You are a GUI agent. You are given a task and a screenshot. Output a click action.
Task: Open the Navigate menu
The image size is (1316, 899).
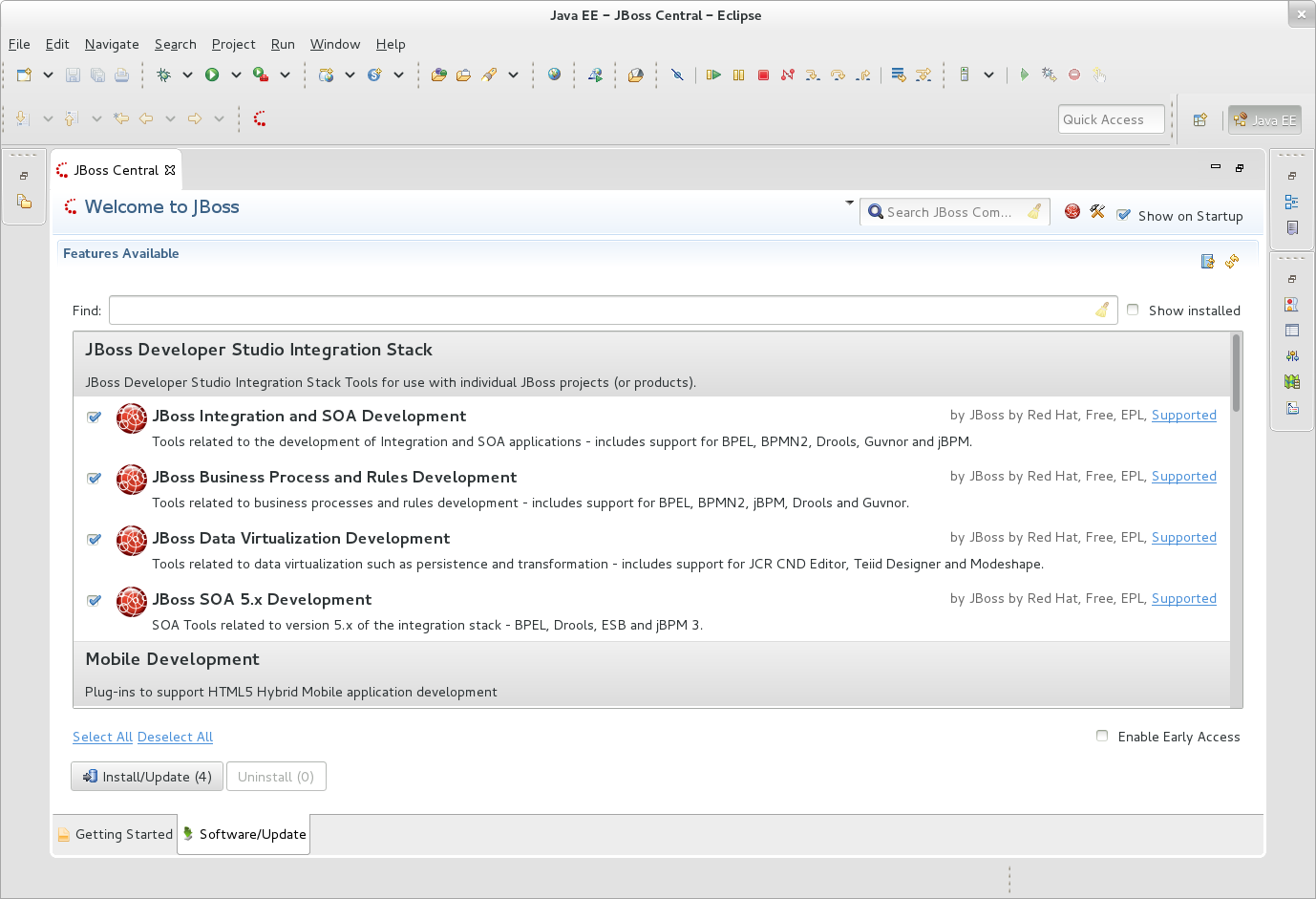pos(112,44)
